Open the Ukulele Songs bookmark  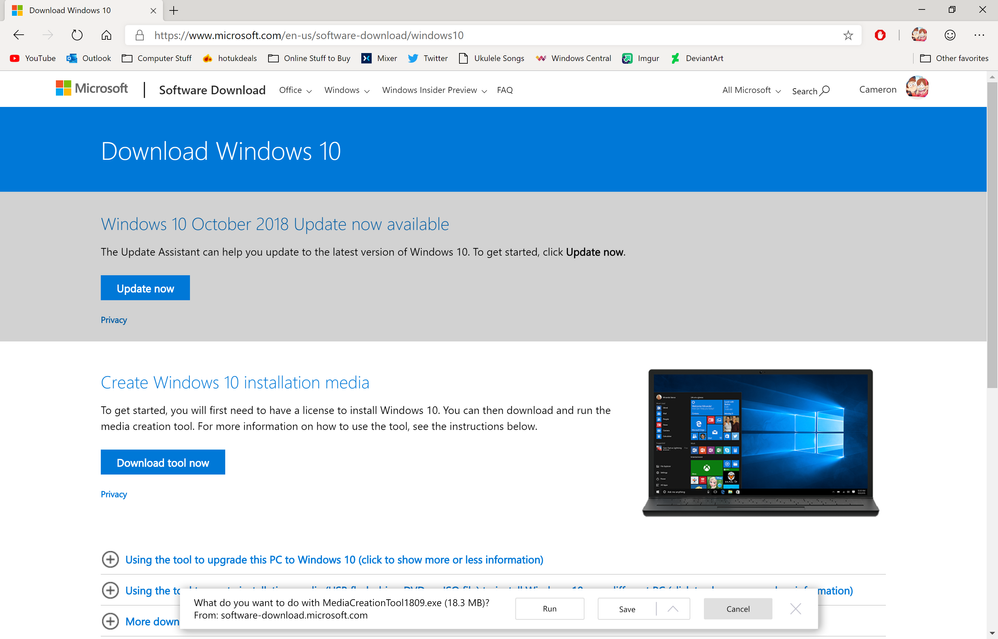pyautogui.click(x=491, y=58)
